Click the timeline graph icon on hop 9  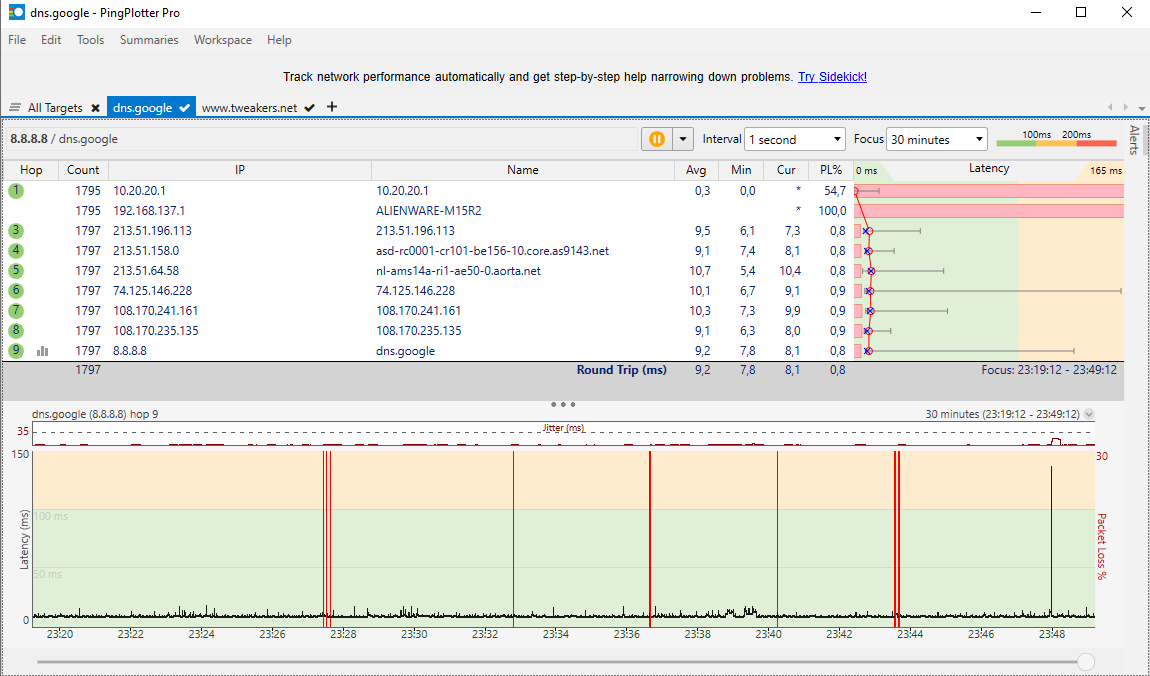click(x=43, y=351)
